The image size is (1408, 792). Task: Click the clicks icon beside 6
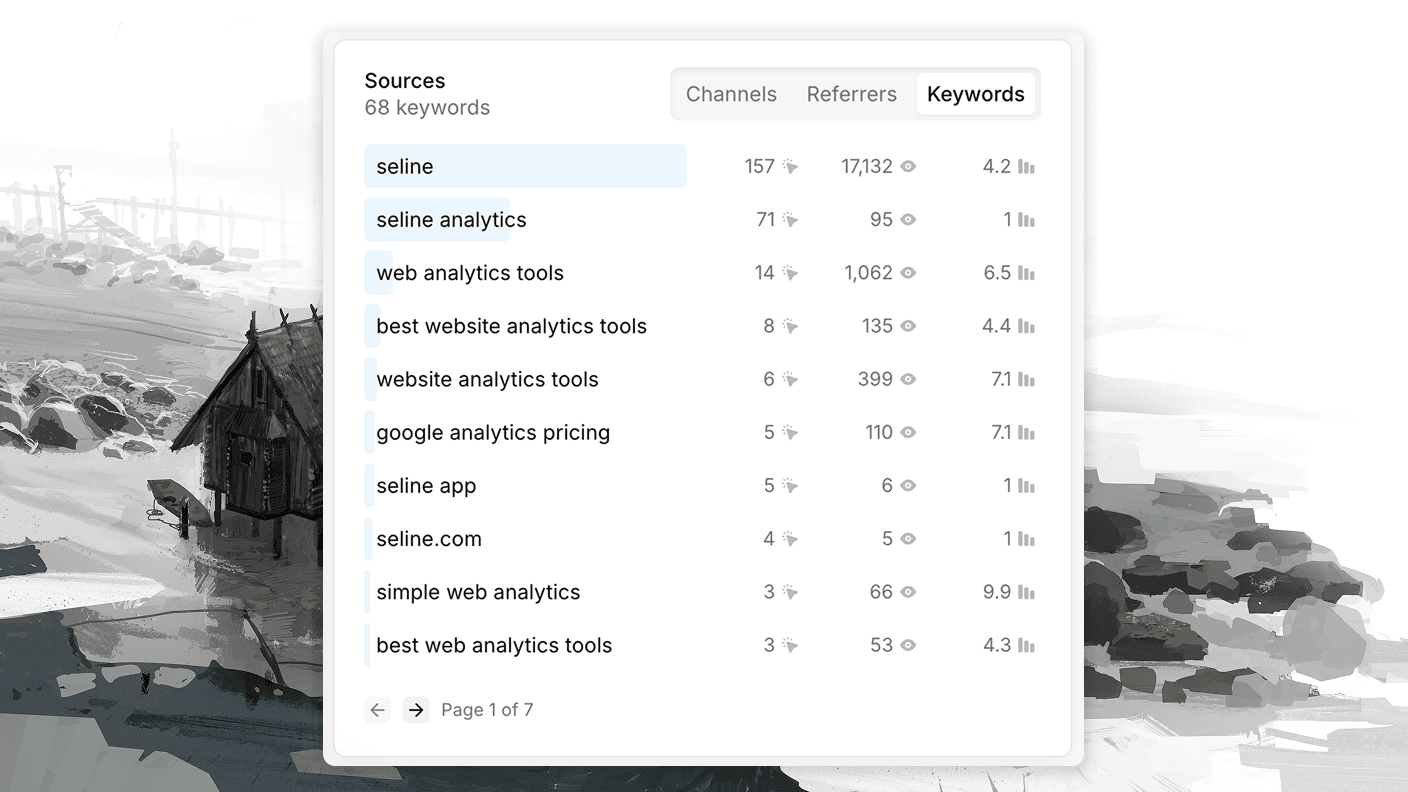(x=790, y=378)
